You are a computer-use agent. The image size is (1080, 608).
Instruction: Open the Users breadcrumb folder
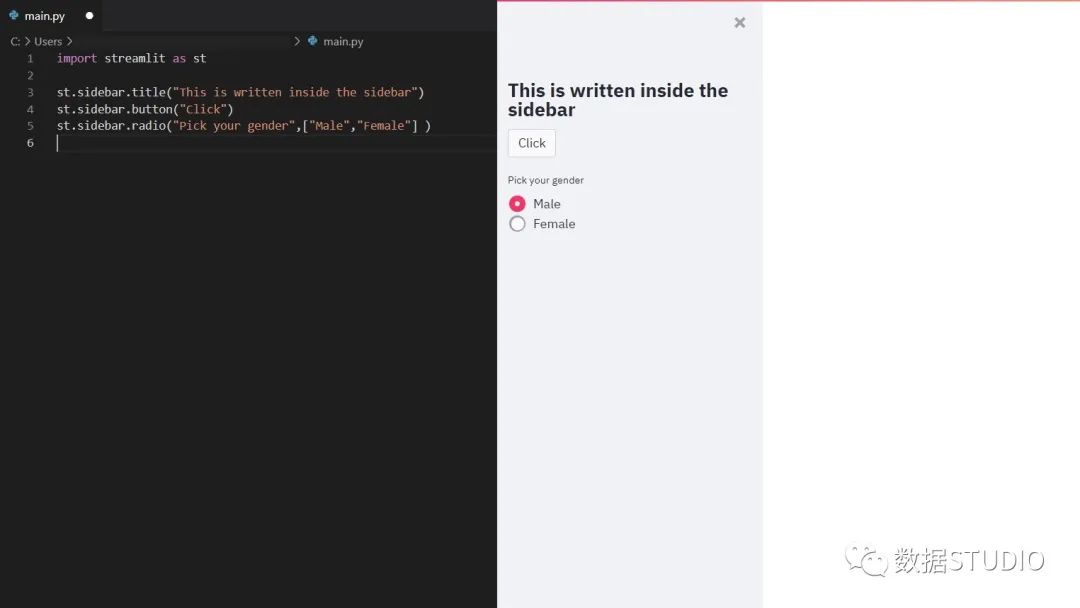[x=48, y=41]
